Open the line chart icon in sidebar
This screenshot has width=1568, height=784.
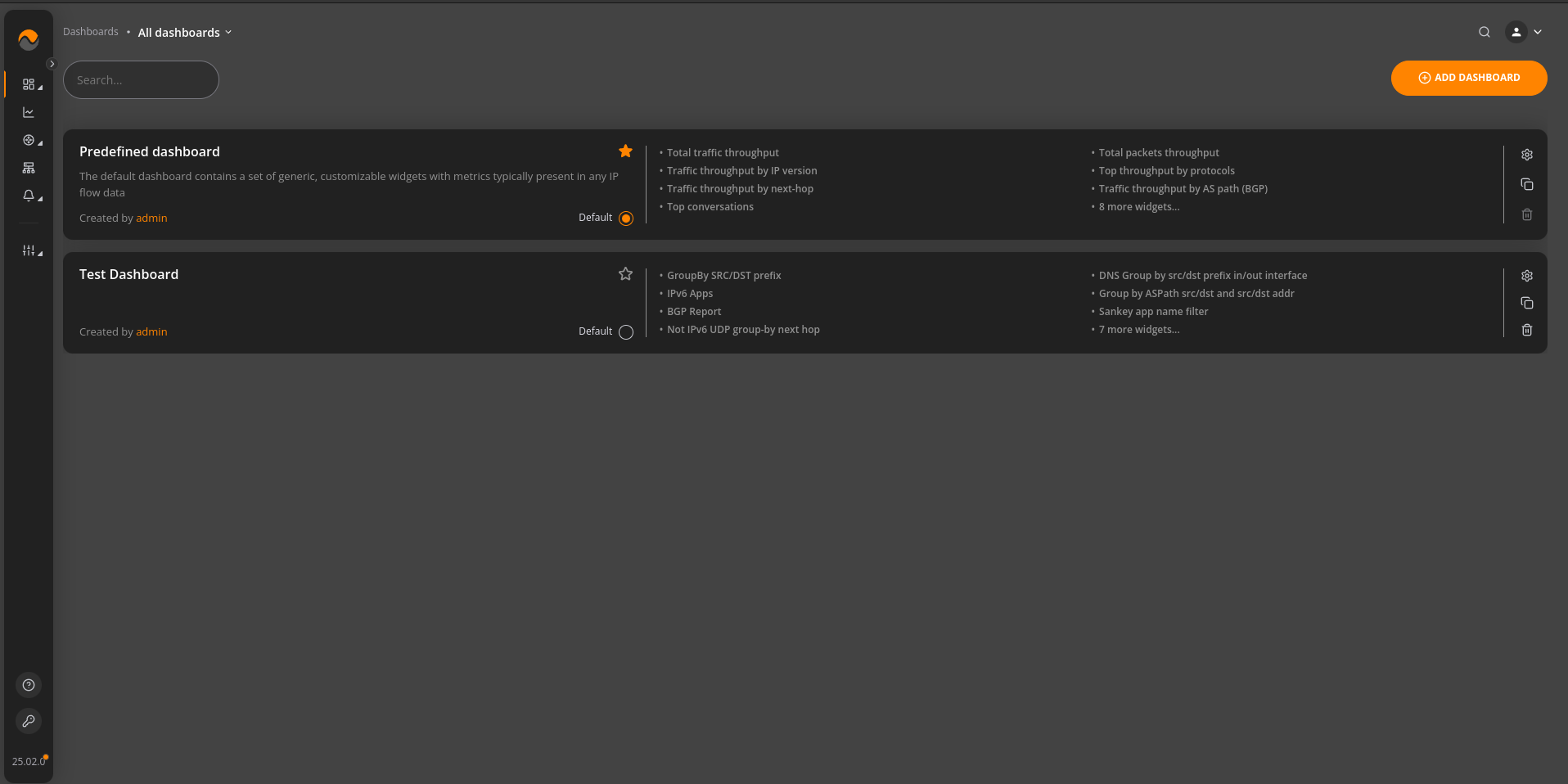coord(29,113)
